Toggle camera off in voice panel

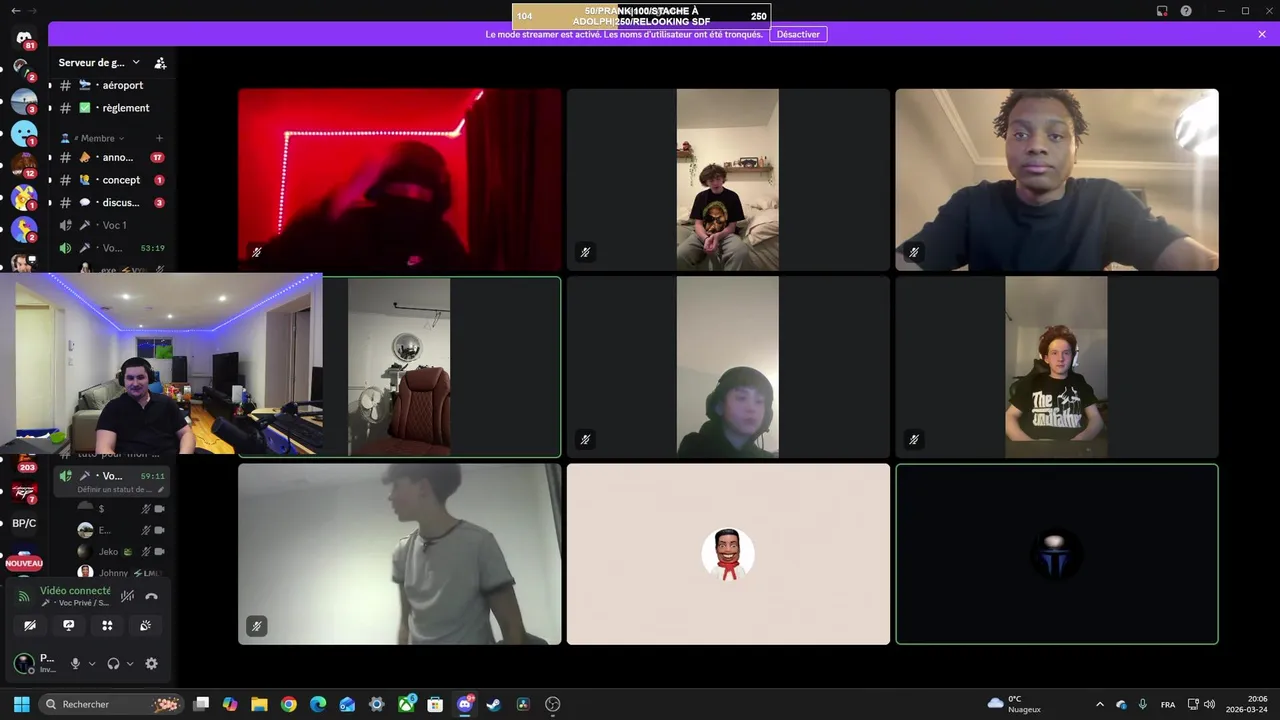[x=30, y=625]
